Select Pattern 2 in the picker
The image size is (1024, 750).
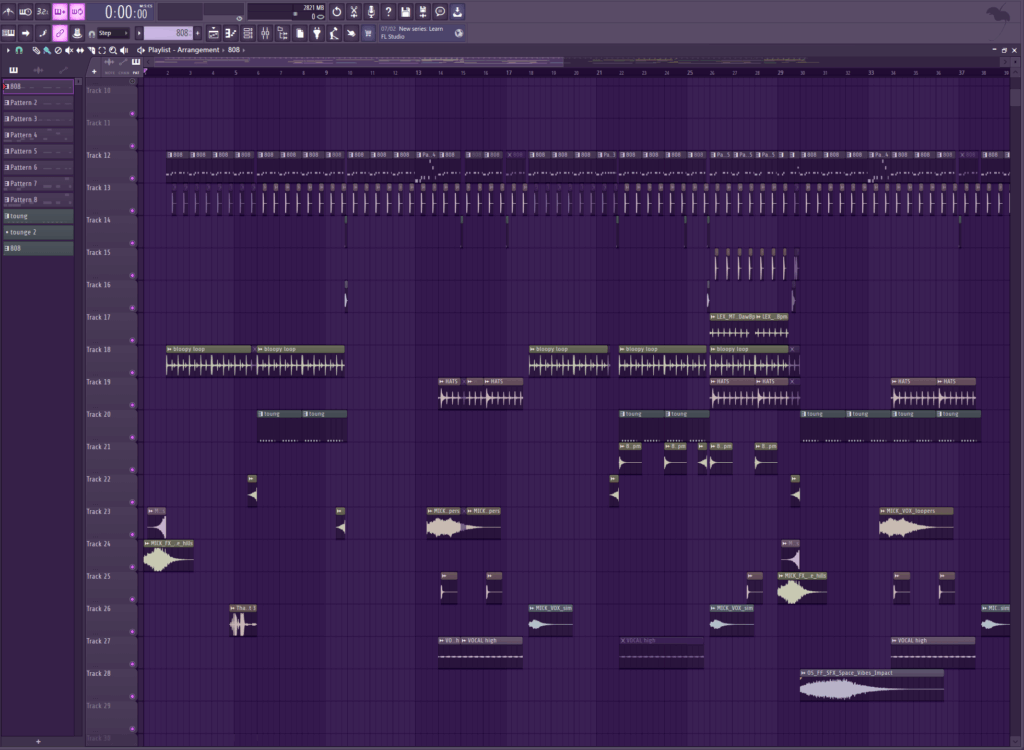point(39,103)
